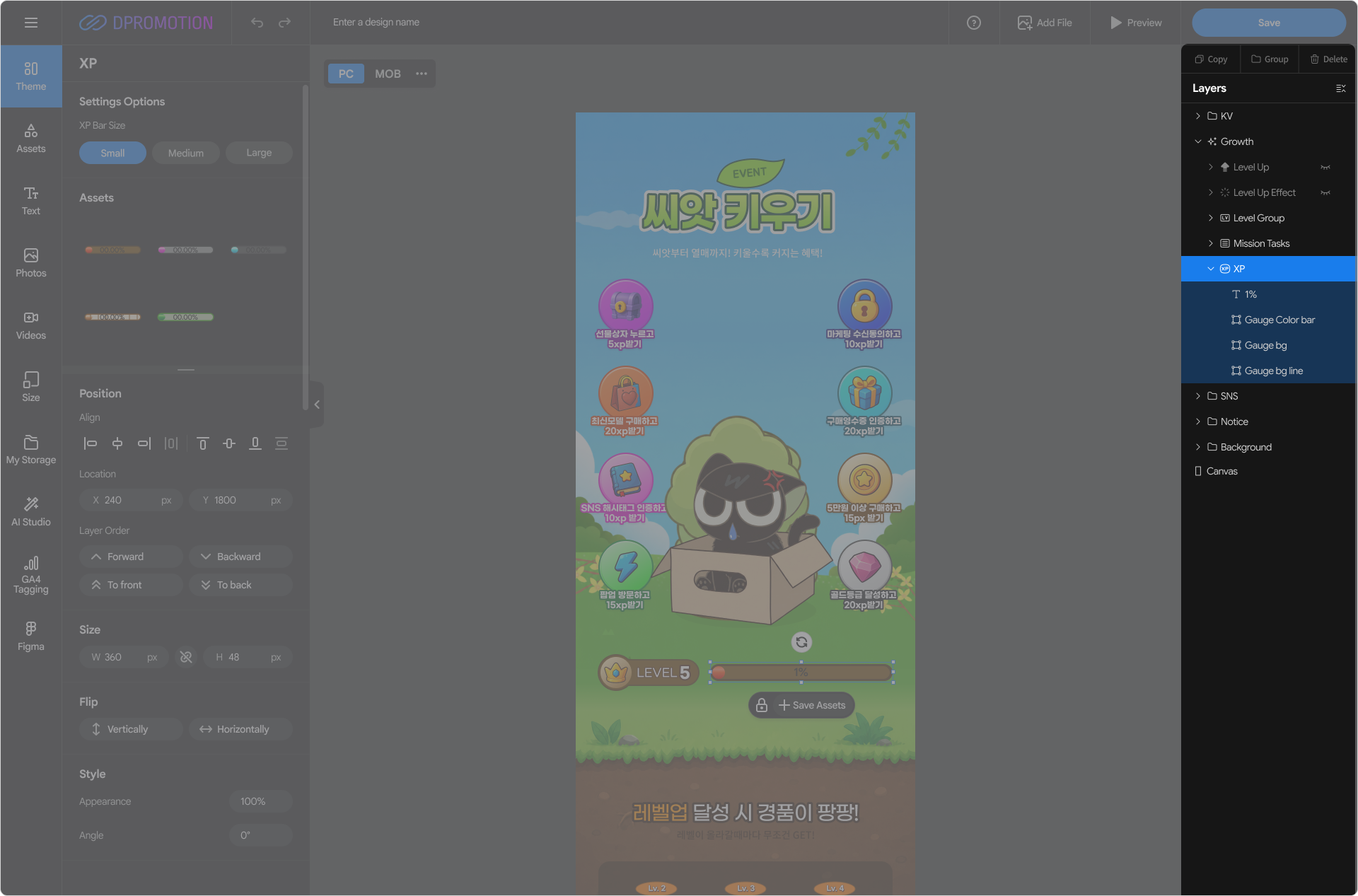This screenshot has height=896, width=1358.
Task: Click Add File button
Action: pyautogui.click(x=1045, y=23)
